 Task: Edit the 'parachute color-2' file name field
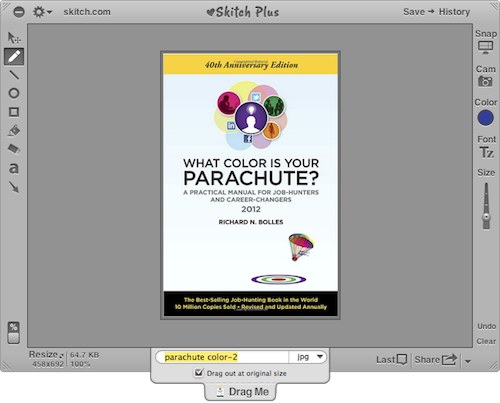(222, 357)
